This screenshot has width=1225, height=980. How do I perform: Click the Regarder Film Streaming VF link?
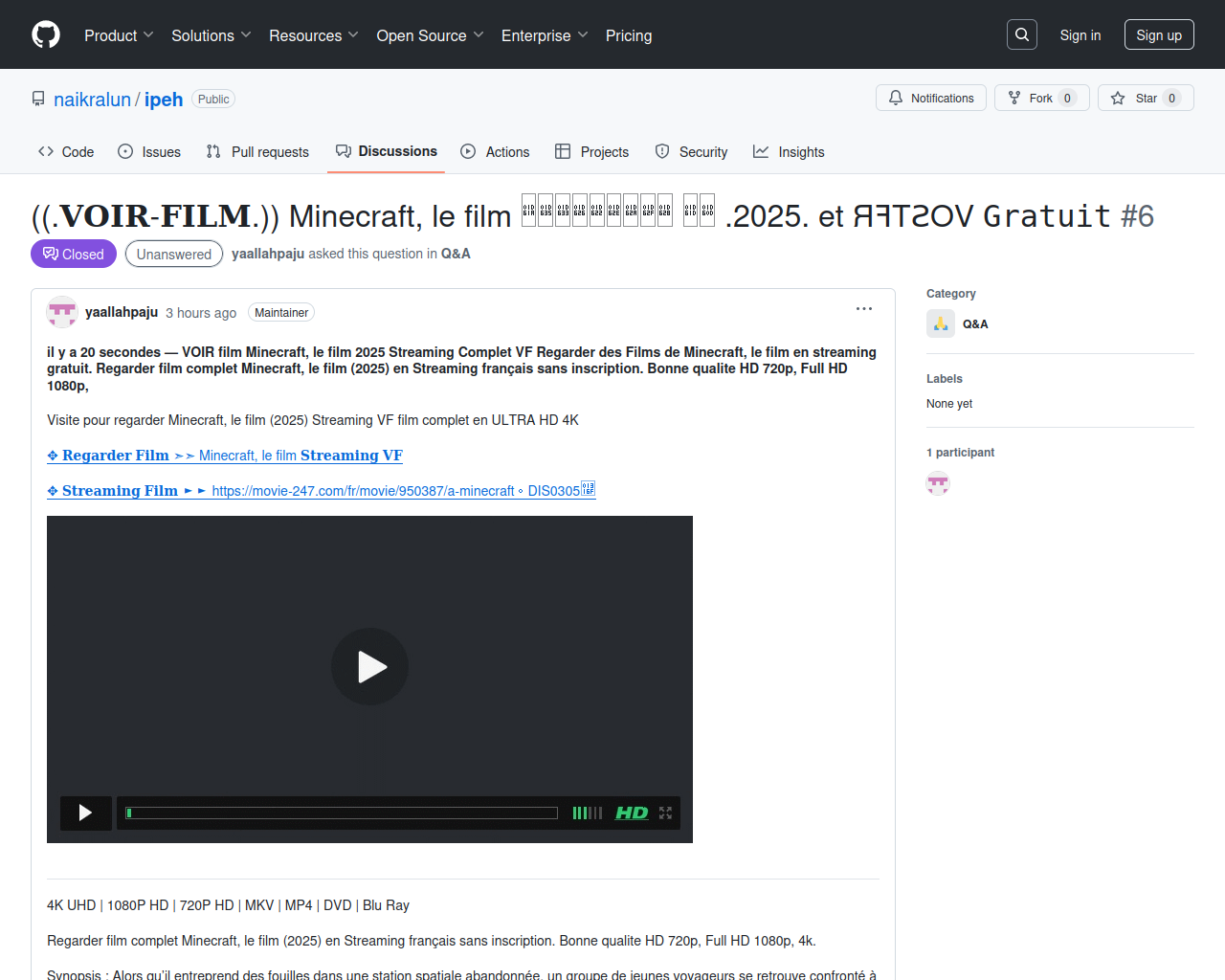pyautogui.click(x=225, y=456)
